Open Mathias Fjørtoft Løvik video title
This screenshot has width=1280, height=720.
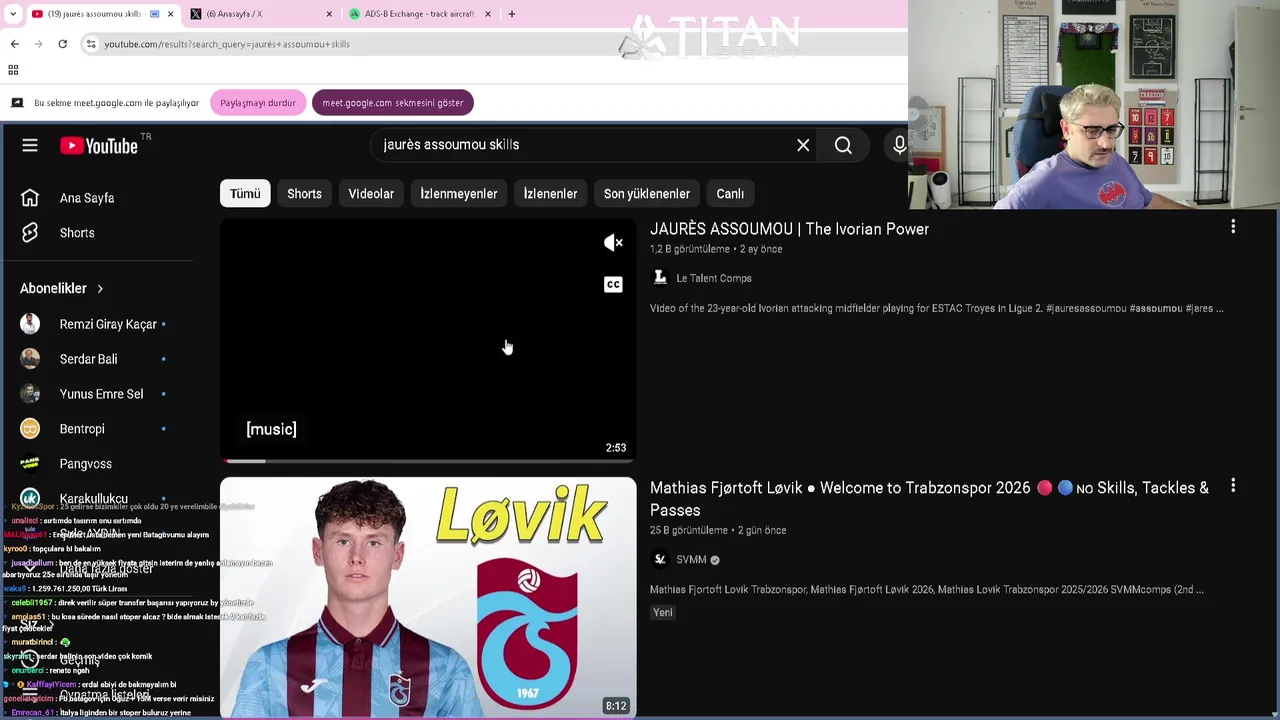tap(929, 498)
